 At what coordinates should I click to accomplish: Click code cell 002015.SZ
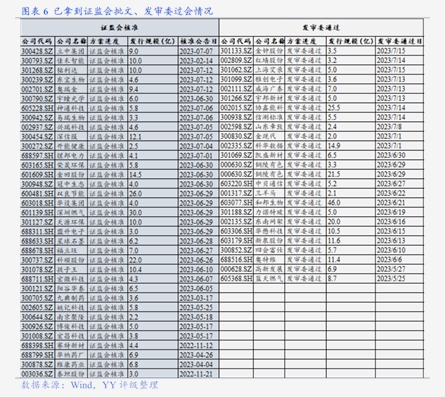pyautogui.click(x=236, y=108)
